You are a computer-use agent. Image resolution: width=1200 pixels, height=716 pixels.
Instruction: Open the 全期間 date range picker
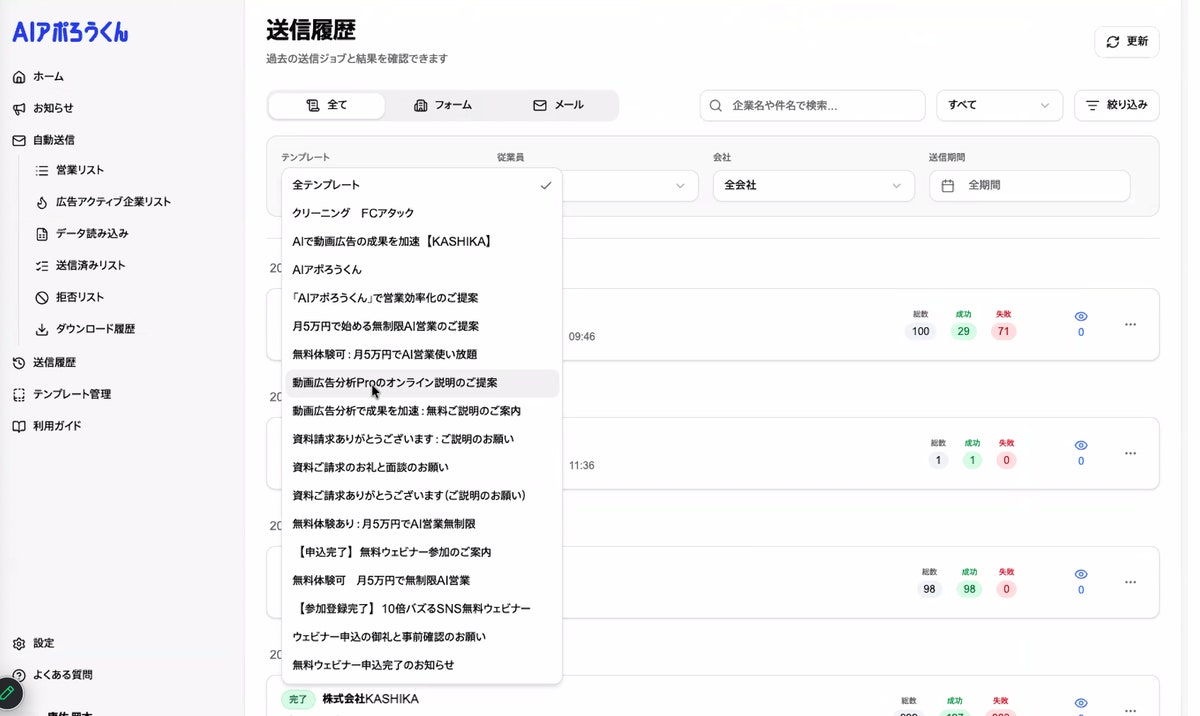click(x=1030, y=186)
